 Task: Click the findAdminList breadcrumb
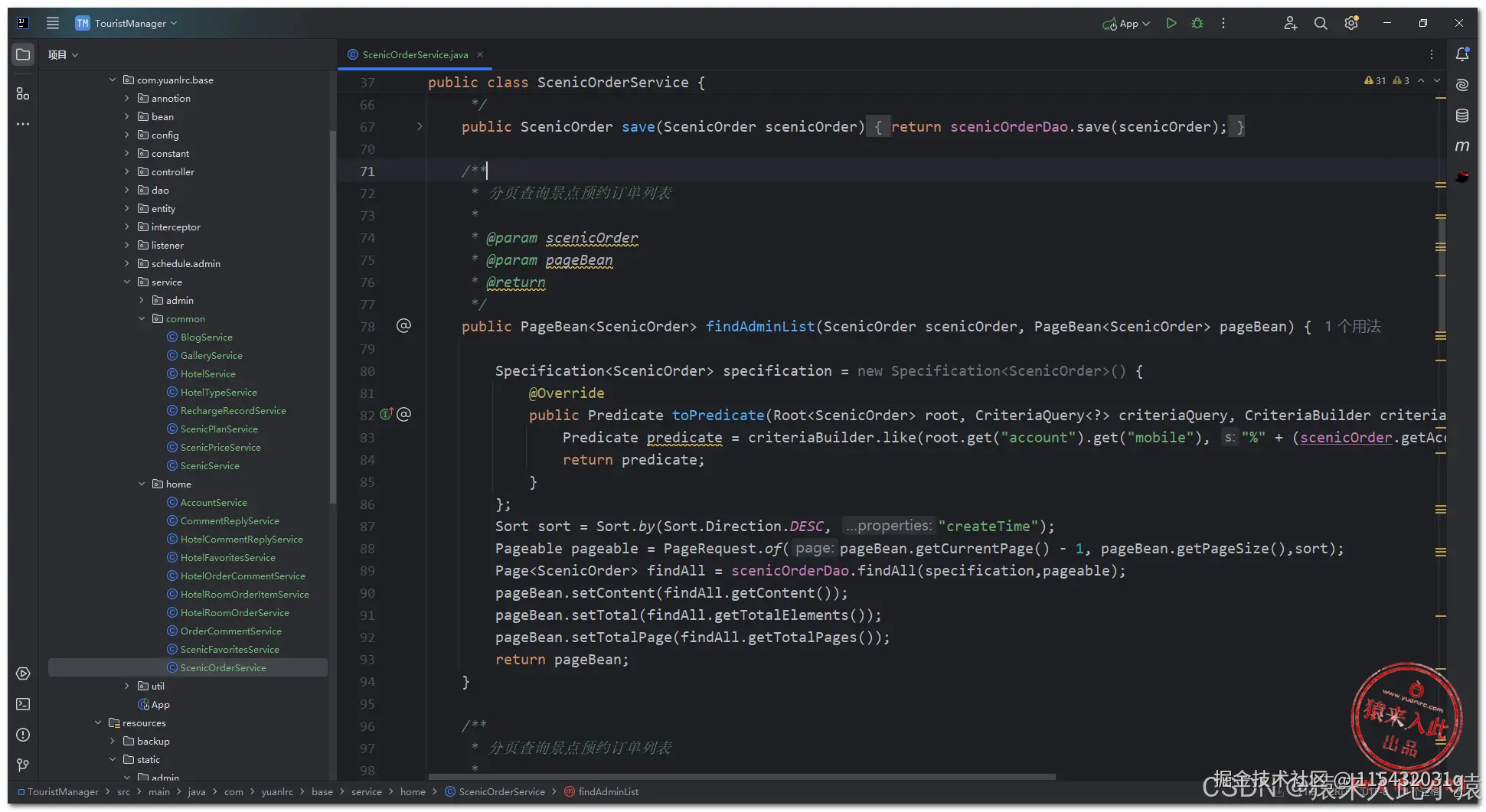pos(602,792)
